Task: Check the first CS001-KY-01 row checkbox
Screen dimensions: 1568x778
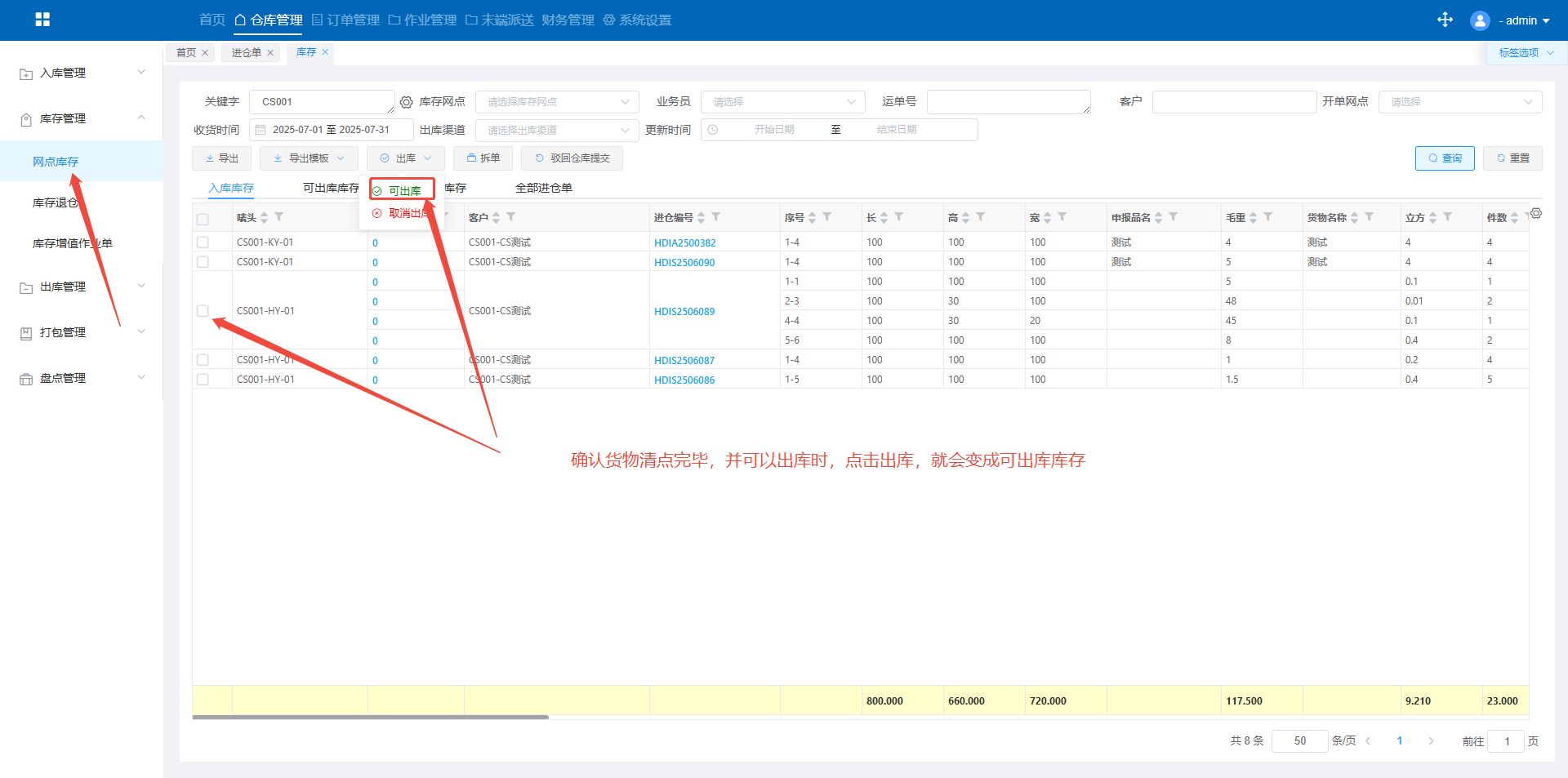Action: click(x=203, y=242)
